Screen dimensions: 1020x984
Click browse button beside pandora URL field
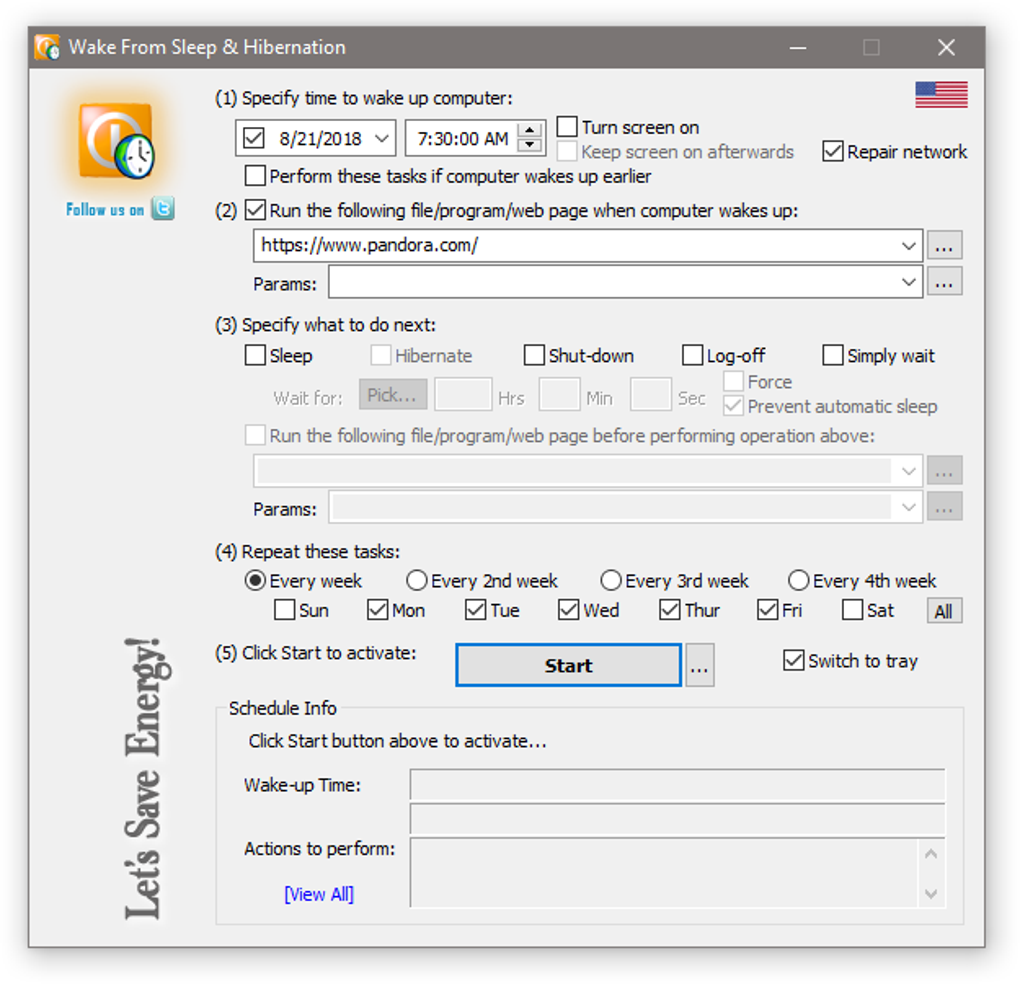(x=944, y=245)
